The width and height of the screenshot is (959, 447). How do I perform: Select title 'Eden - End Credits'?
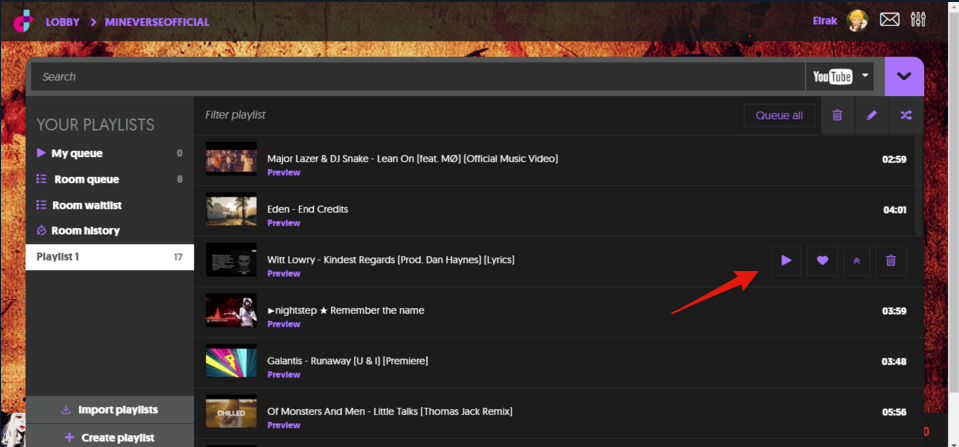tap(308, 209)
